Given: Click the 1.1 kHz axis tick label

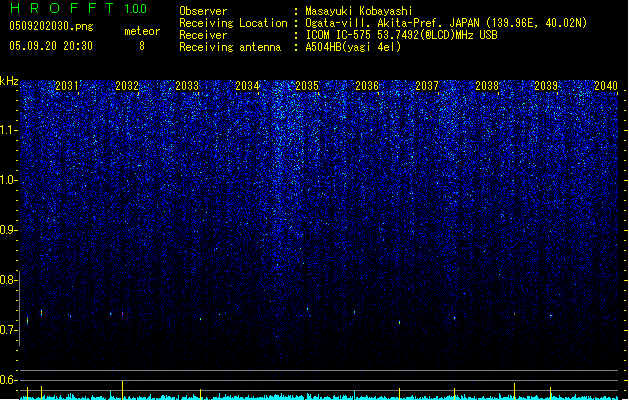Looking at the screenshot, I should [x=8, y=130].
